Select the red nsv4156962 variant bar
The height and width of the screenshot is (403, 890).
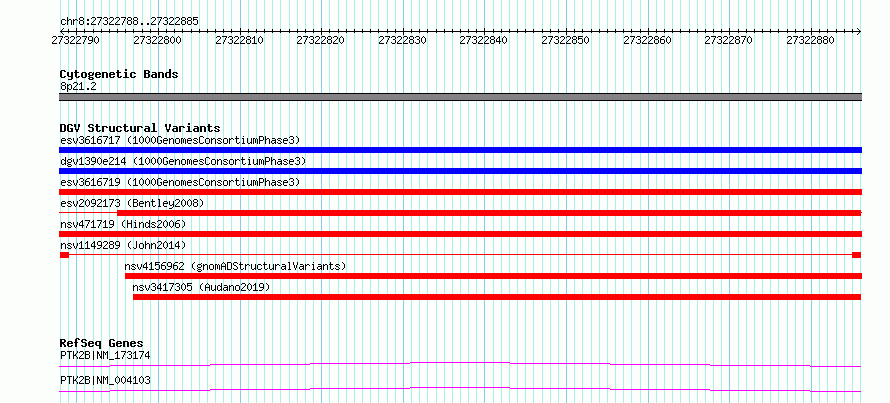pyautogui.click(x=494, y=276)
